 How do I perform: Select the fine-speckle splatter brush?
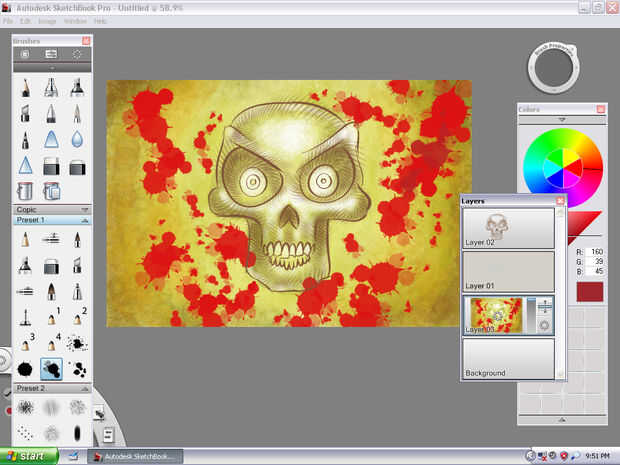77,343
